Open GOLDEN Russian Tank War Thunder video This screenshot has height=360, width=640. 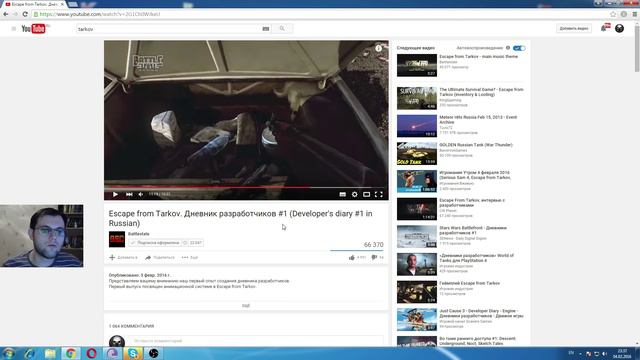(476, 145)
